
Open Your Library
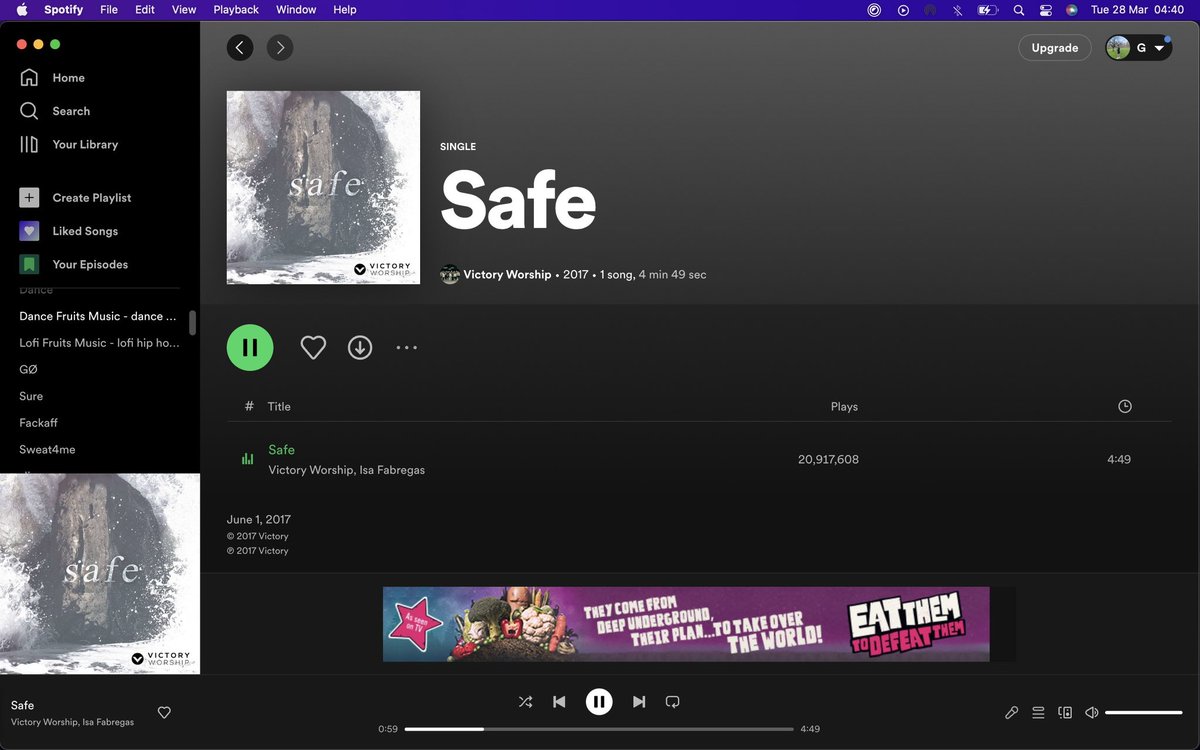tap(69, 144)
